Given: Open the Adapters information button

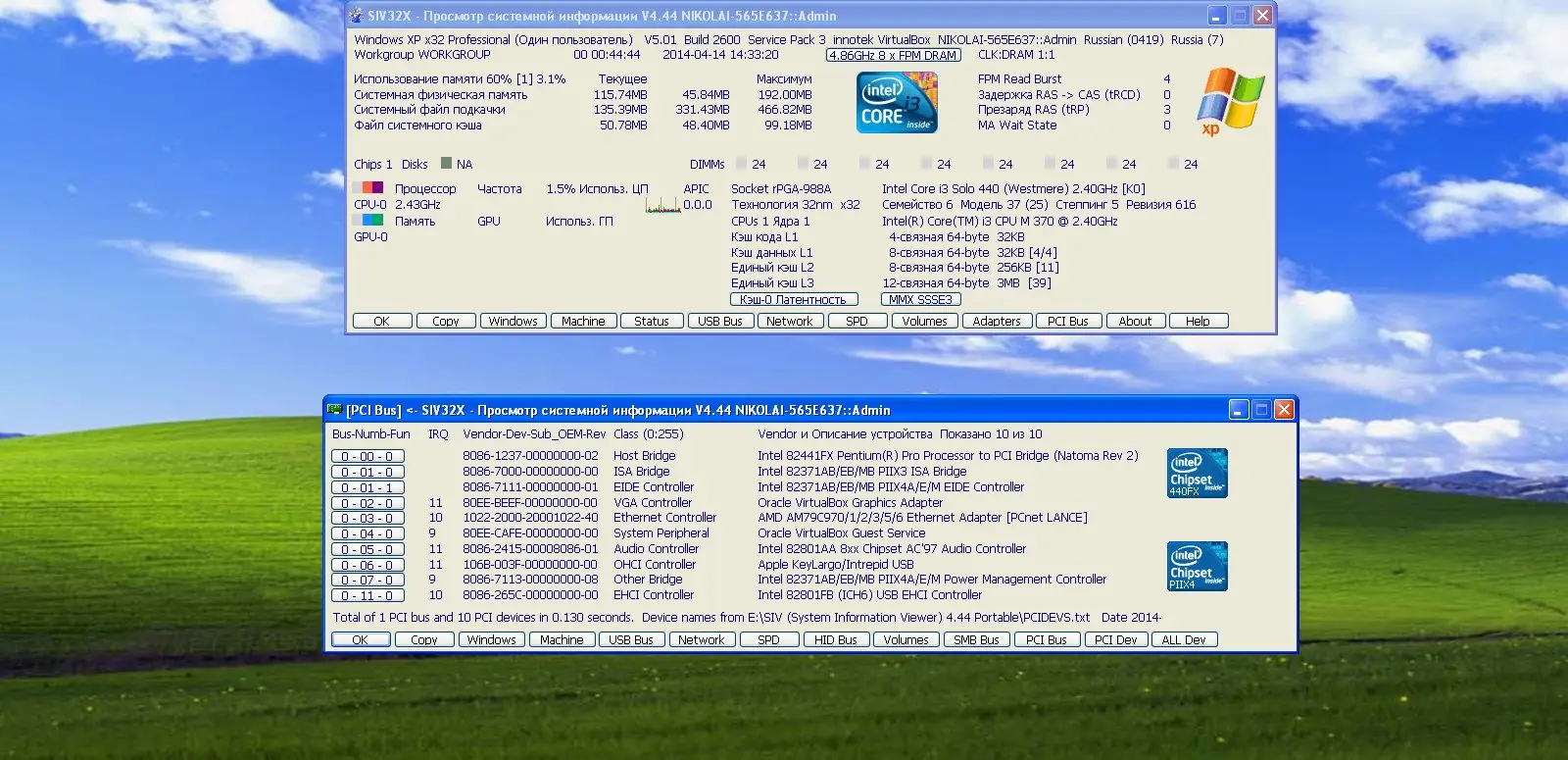Looking at the screenshot, I should (x=996, y=322).
